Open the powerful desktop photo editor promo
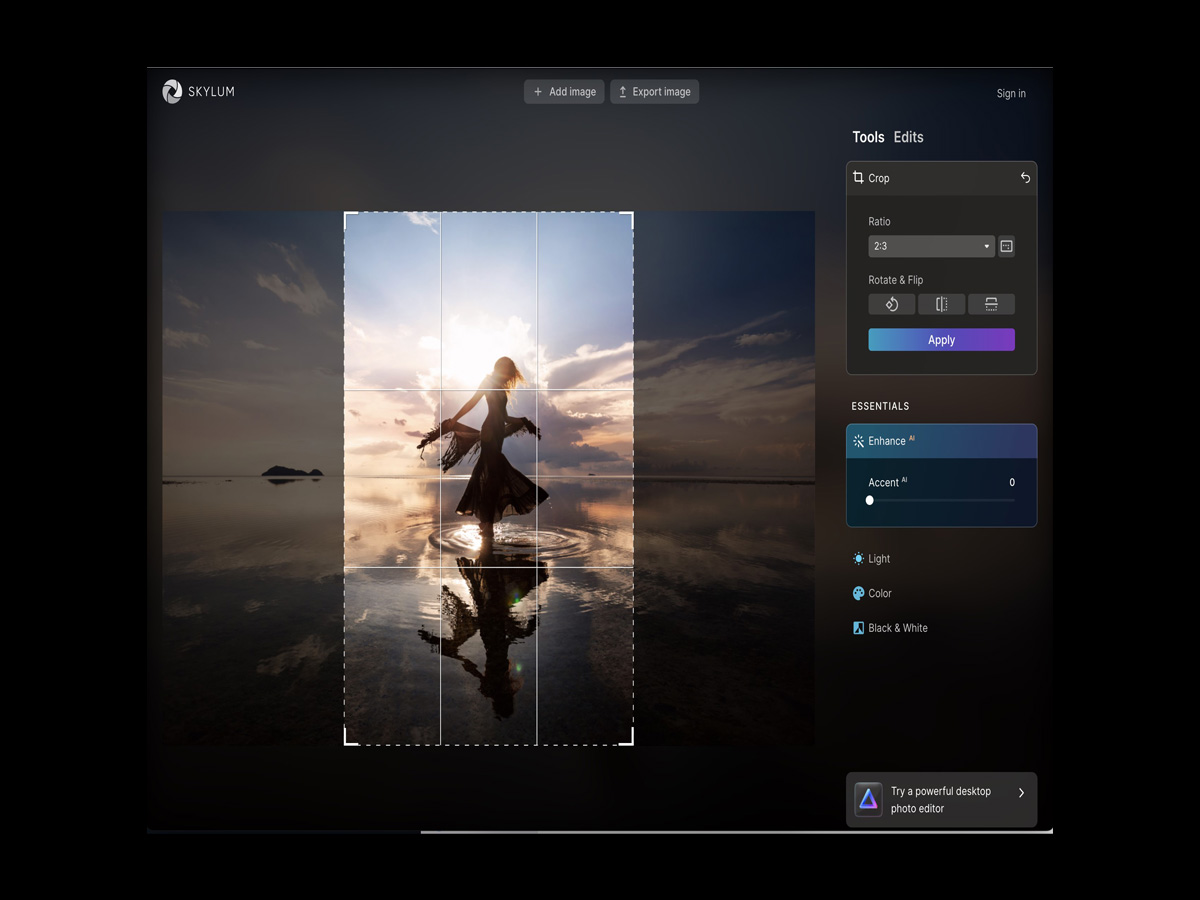 pos(941,799)
